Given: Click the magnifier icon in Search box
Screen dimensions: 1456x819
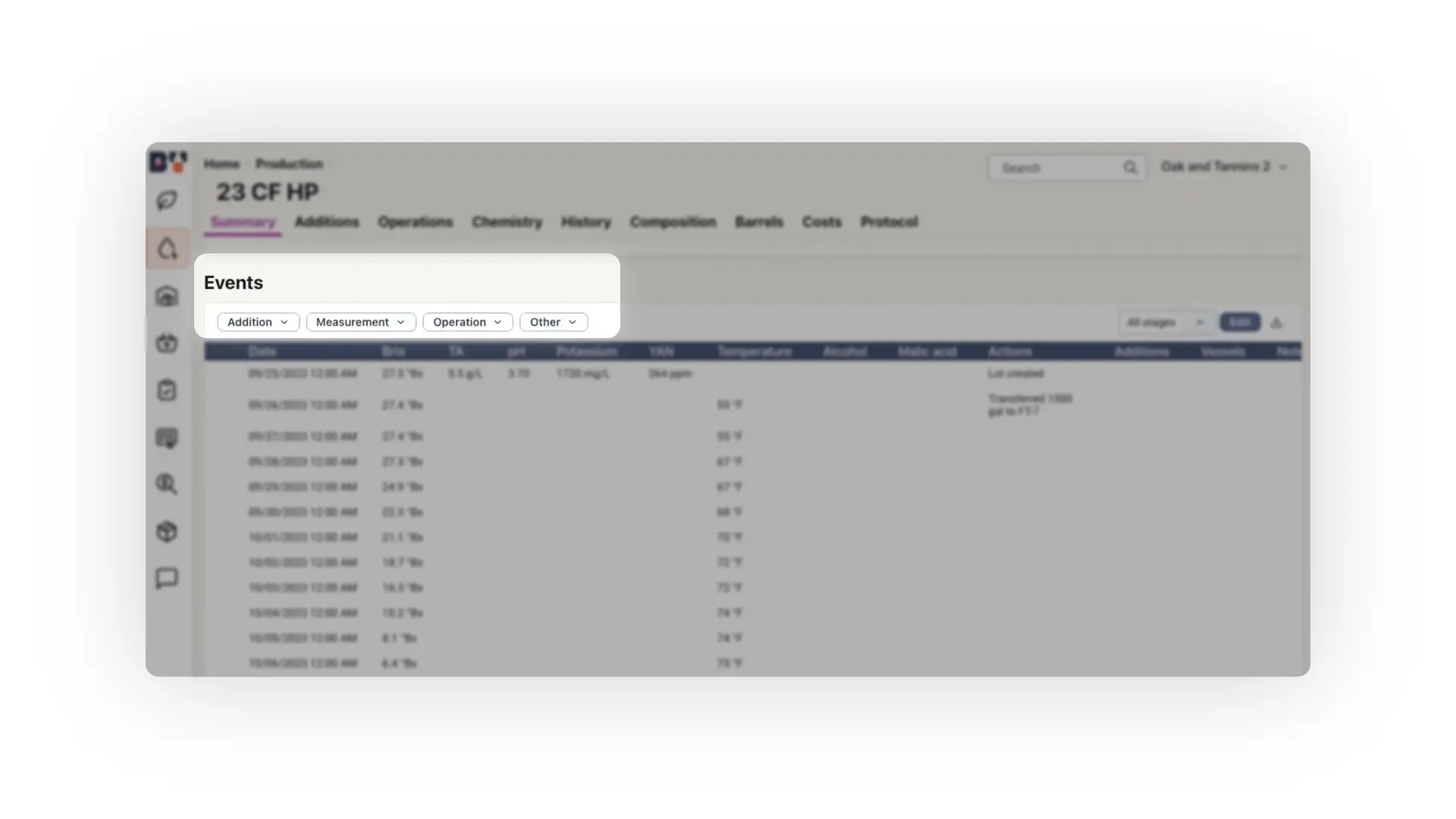Looking at the screenshot, I should [x=1130, y=168].
